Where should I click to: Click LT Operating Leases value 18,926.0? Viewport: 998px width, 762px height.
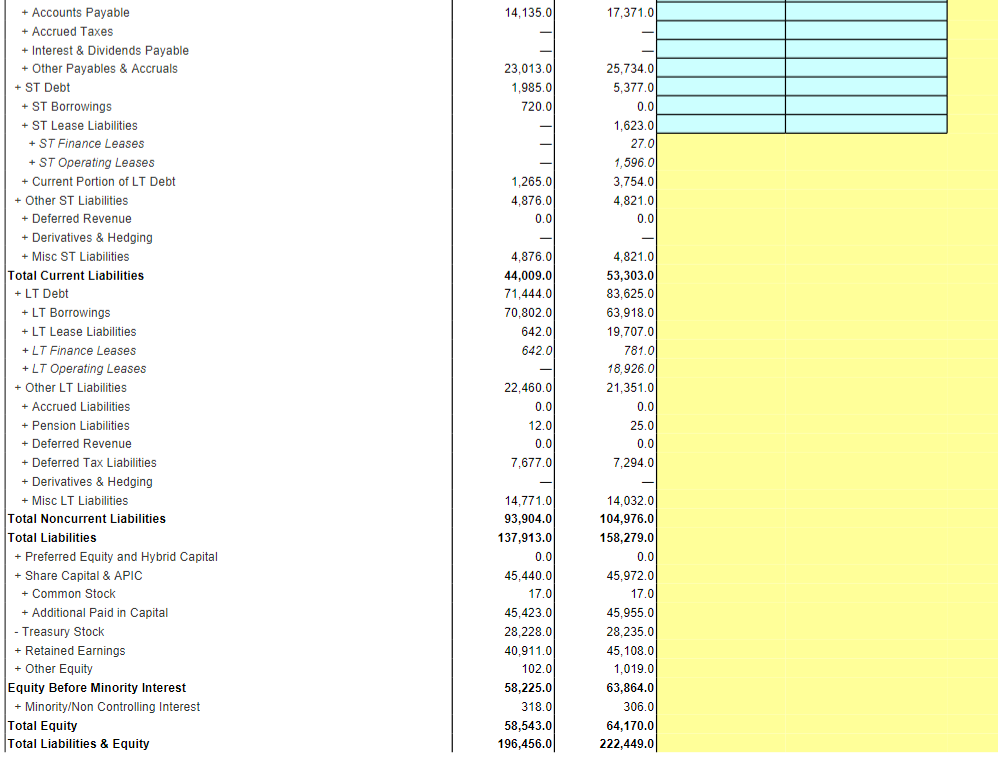pos(630,369)
